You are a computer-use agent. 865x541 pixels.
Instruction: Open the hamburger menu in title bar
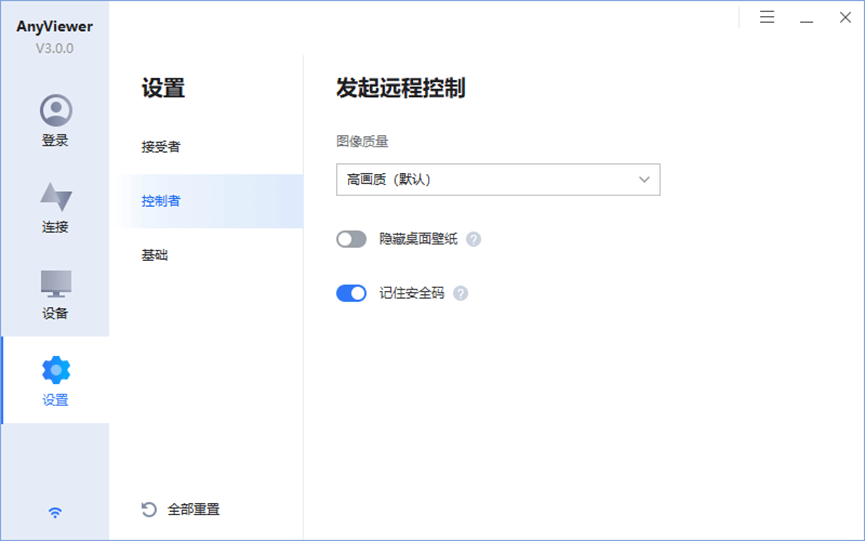click(767, 17)
